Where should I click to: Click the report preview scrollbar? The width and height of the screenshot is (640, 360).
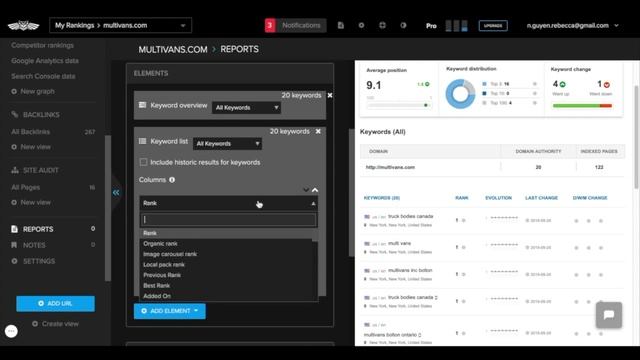(637, 137)
